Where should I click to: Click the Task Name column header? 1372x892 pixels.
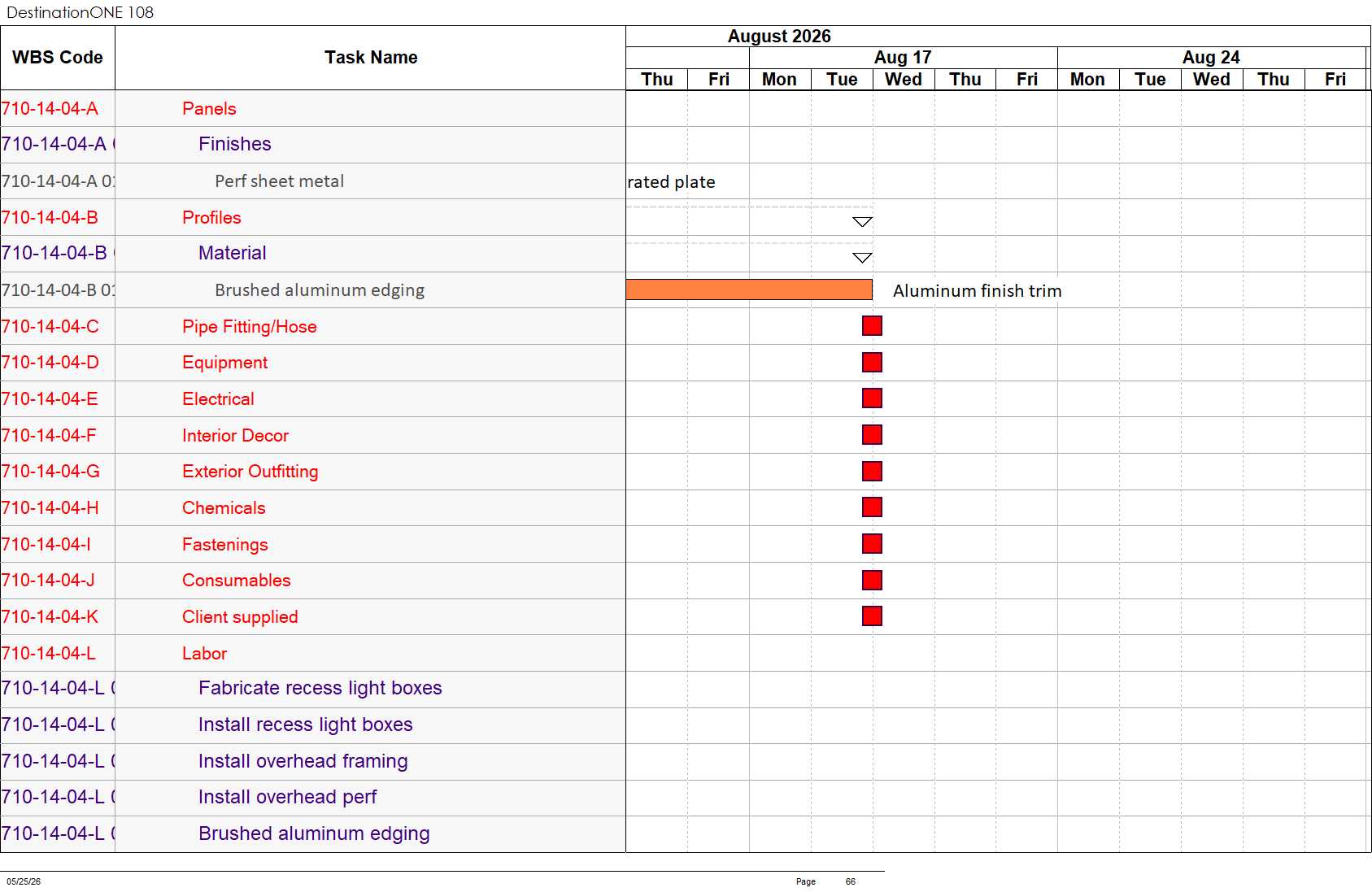click(371, 58)
